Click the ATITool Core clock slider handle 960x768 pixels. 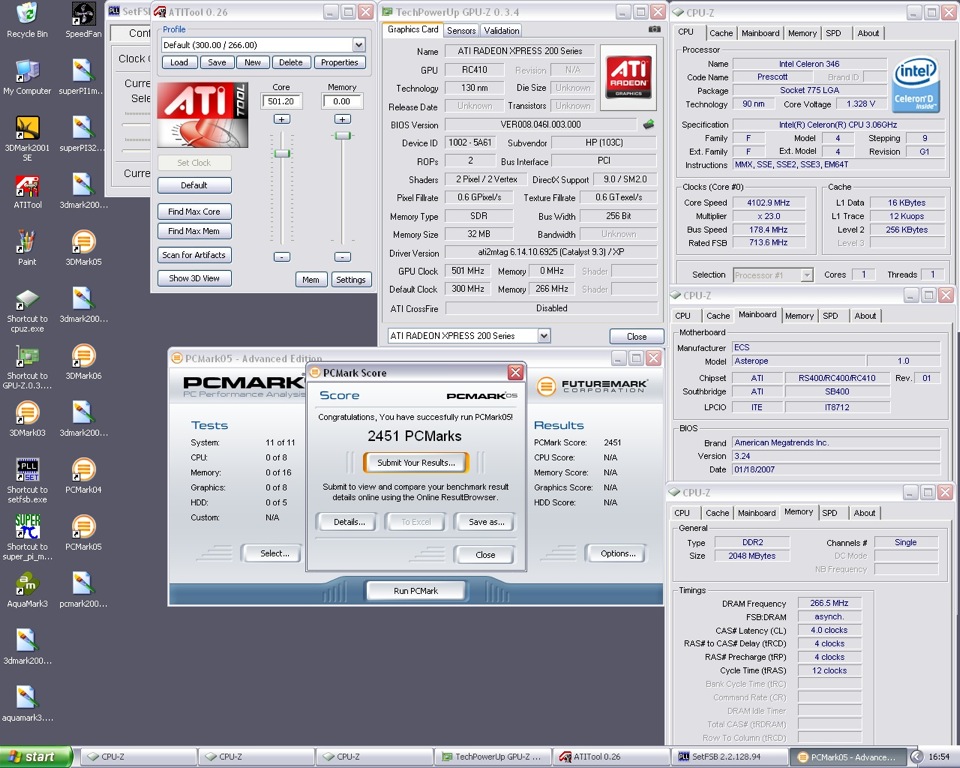[282, 153]
